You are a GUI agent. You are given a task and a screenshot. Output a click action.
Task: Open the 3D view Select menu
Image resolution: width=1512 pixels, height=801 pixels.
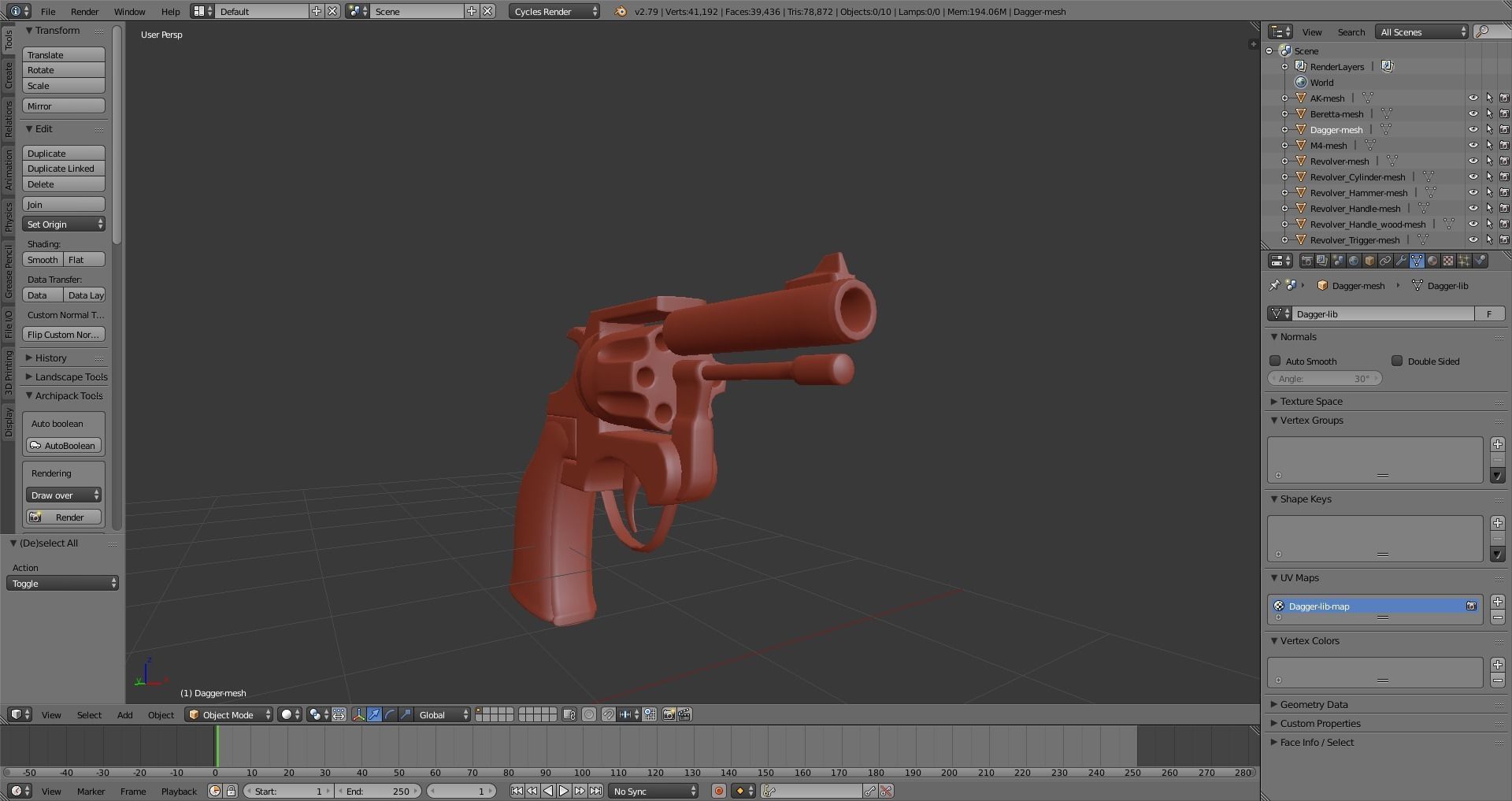89,714
